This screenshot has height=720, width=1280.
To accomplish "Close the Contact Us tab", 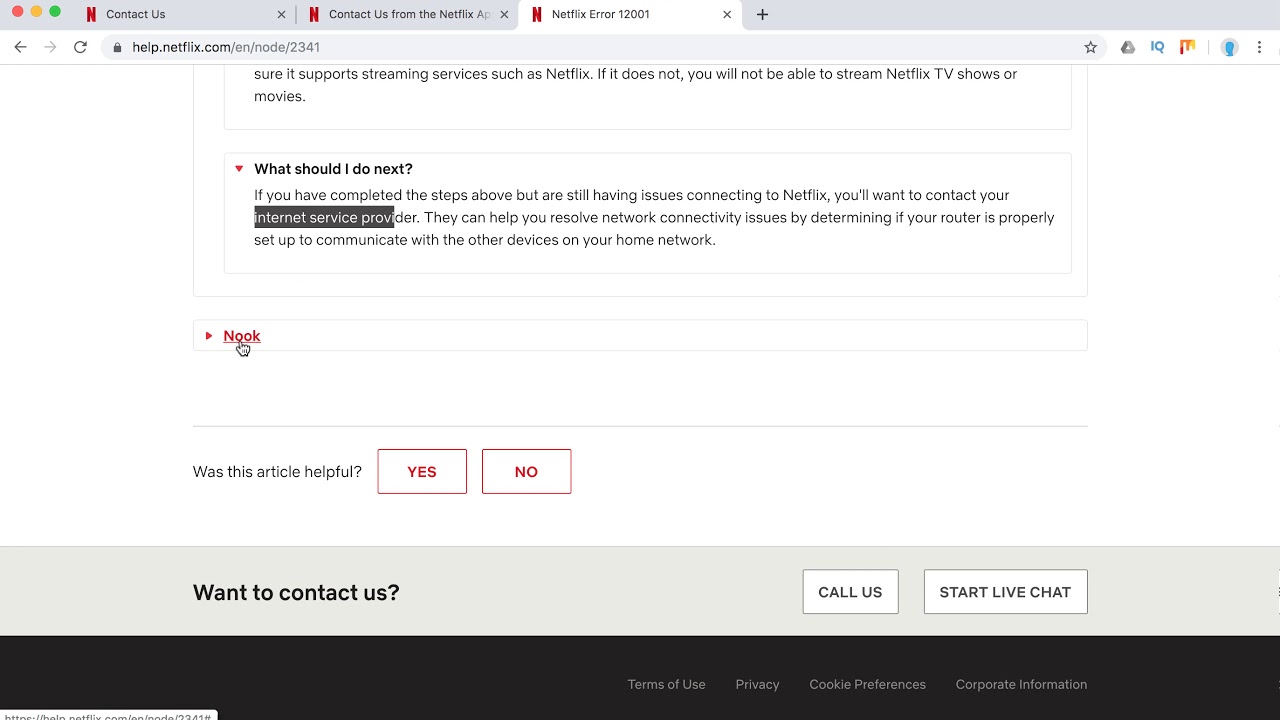I will tap(281, 14).
